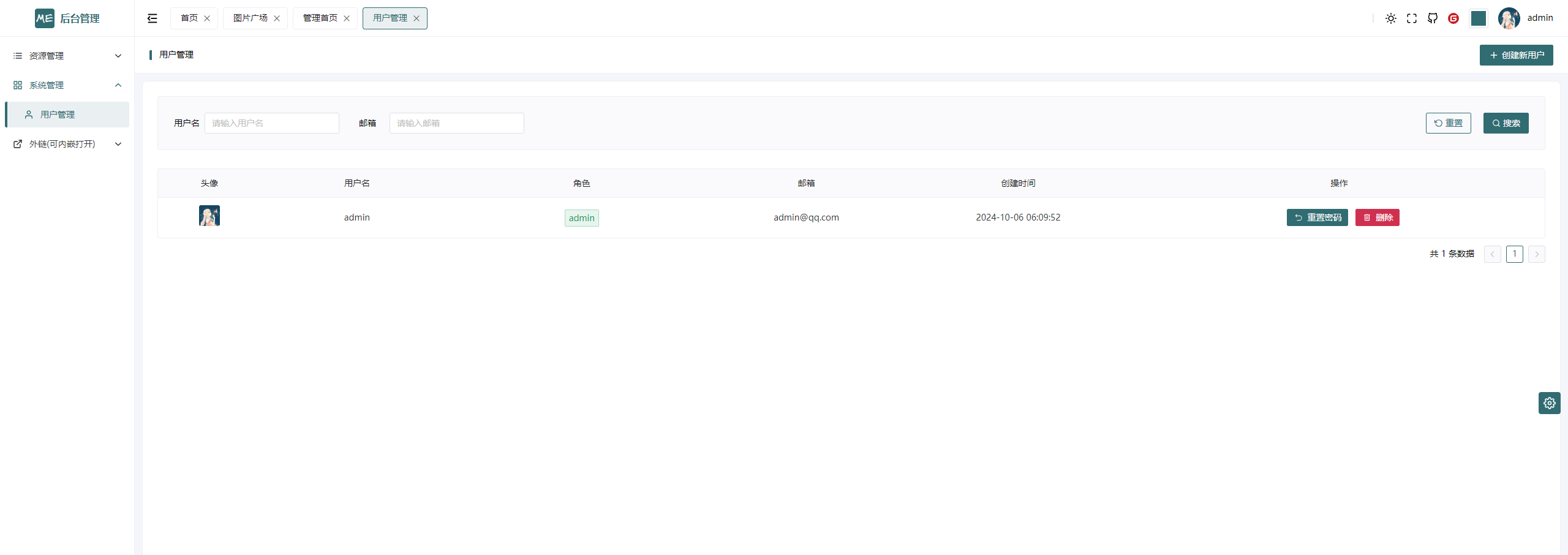This screenshot has width=1568, height=555.
Task: Collapse sidebar with the hamburger icon
Action: (x=151, y=18)
